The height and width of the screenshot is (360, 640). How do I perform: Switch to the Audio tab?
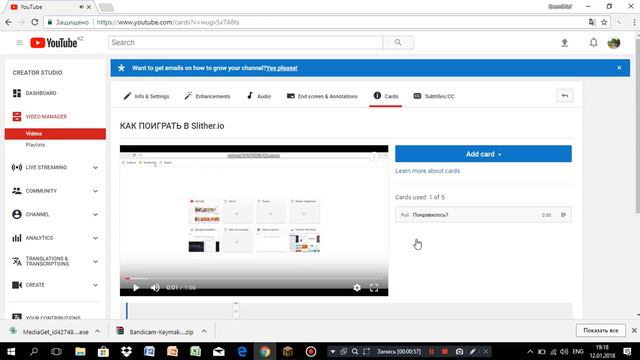(259, 96)
